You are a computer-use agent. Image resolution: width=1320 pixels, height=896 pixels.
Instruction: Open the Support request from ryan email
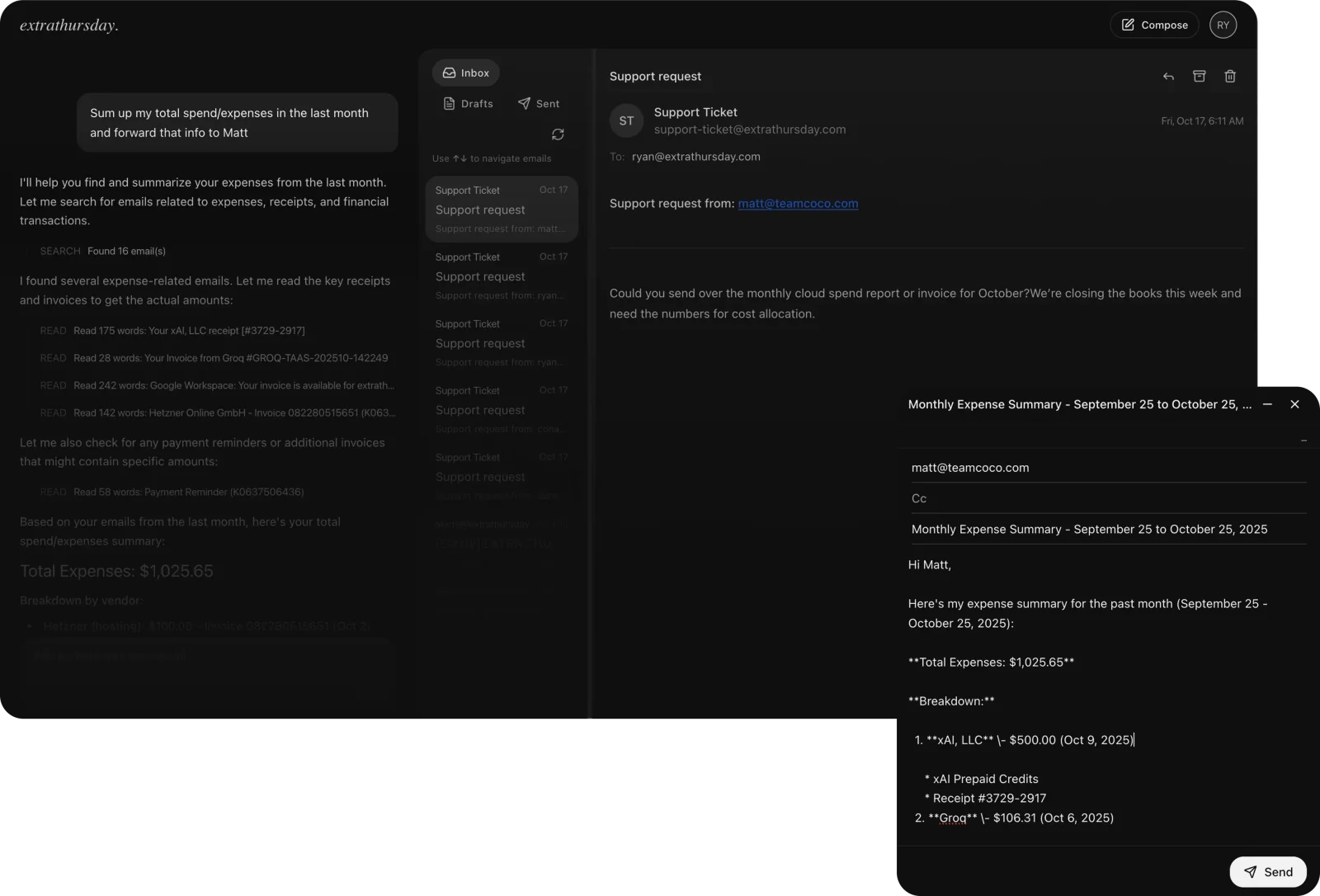[501, 276]
